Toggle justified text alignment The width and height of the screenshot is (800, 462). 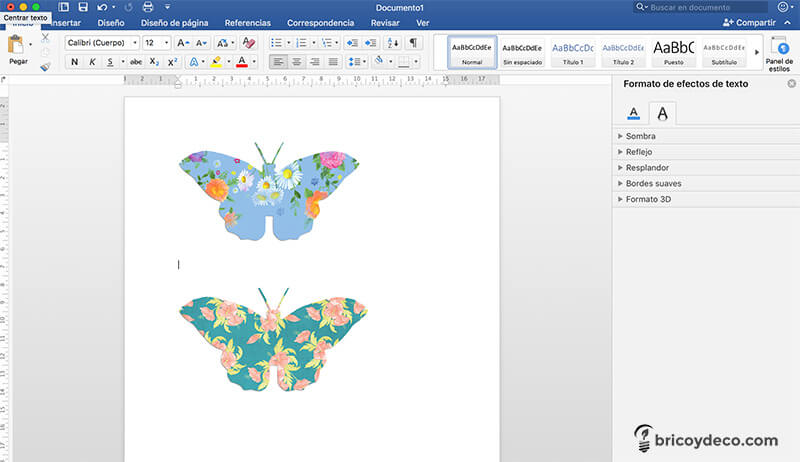click(335, 62)
